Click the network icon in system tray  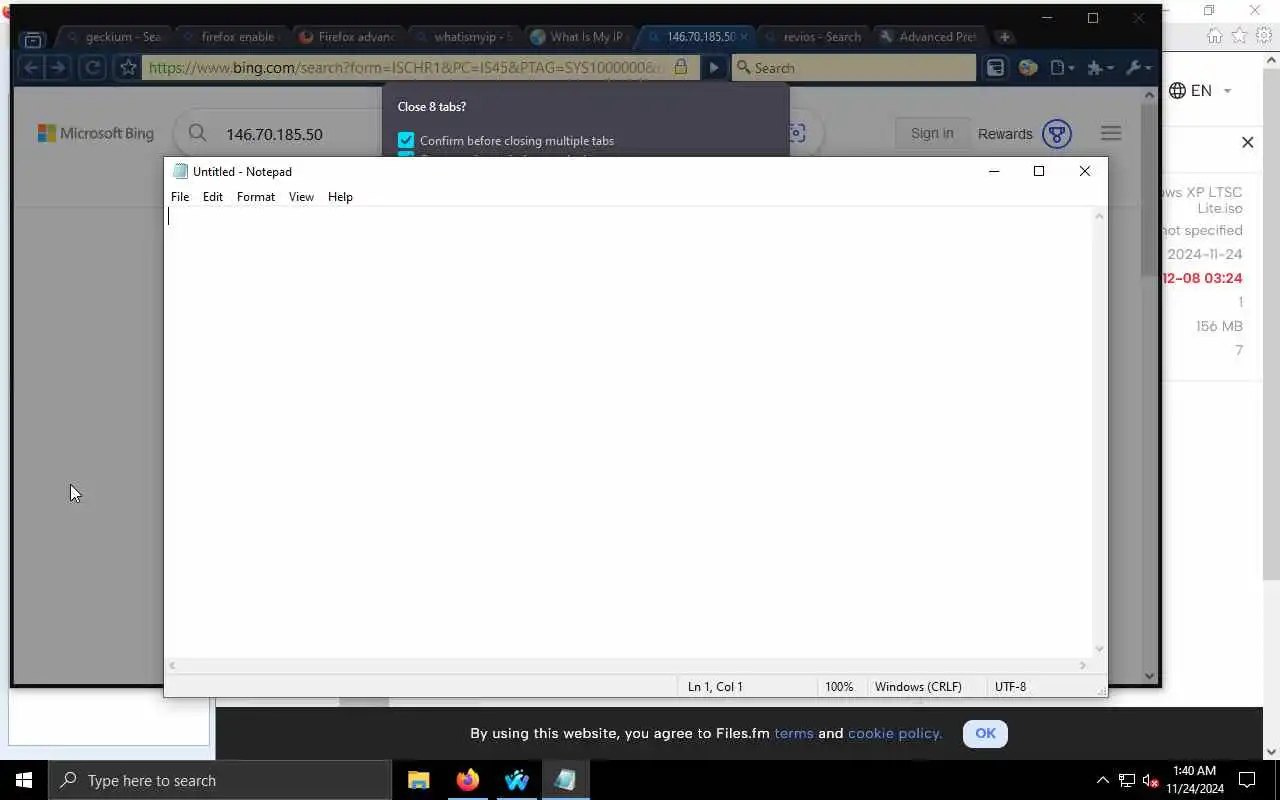tap(1127, 780)
